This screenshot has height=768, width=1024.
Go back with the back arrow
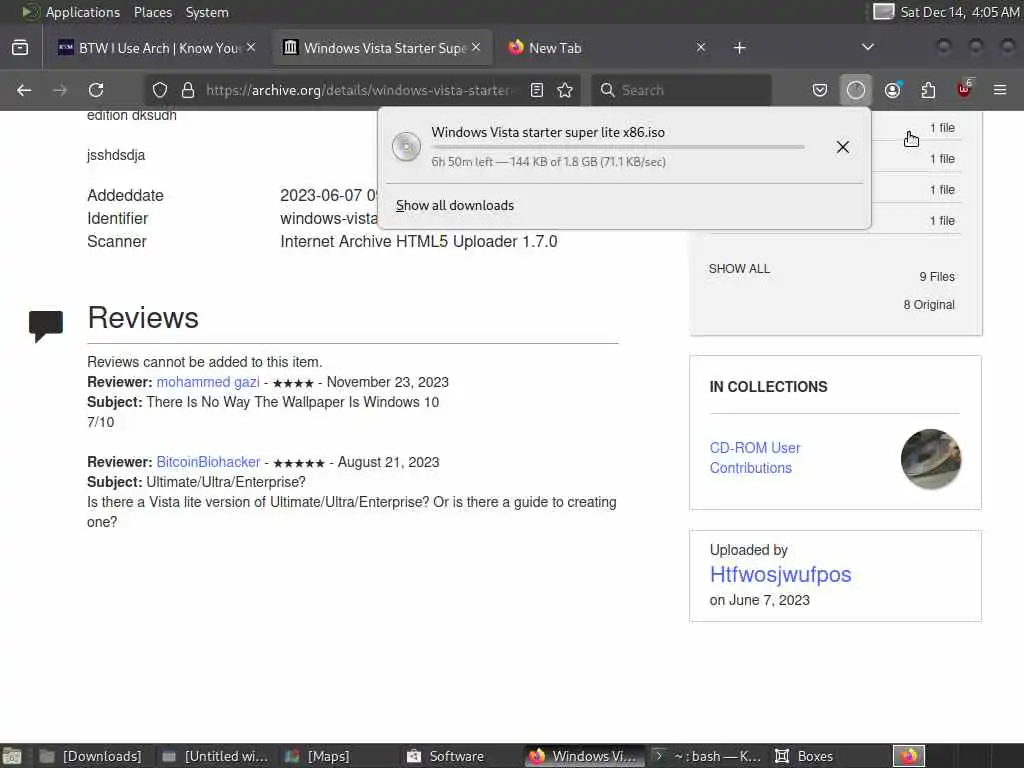24,90
